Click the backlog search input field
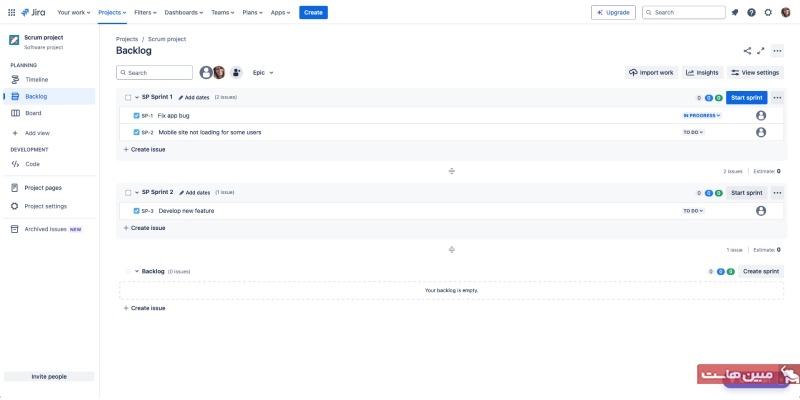The width and height of the screenshot is (800, 400). click(155, 73)
